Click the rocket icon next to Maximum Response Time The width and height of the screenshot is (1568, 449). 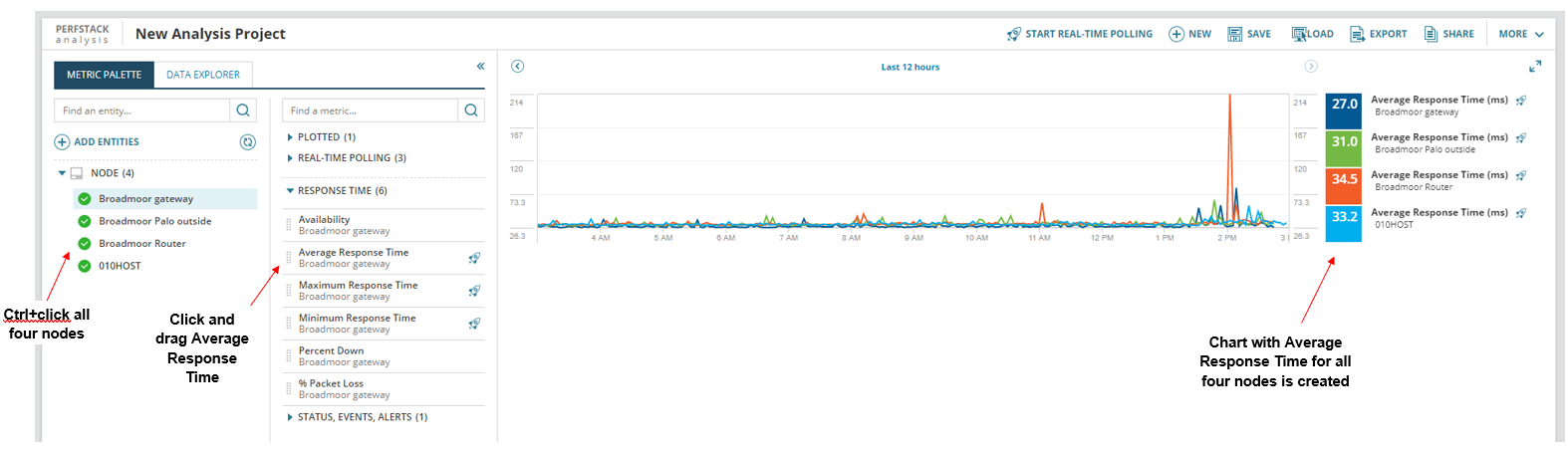coord(474,291)
